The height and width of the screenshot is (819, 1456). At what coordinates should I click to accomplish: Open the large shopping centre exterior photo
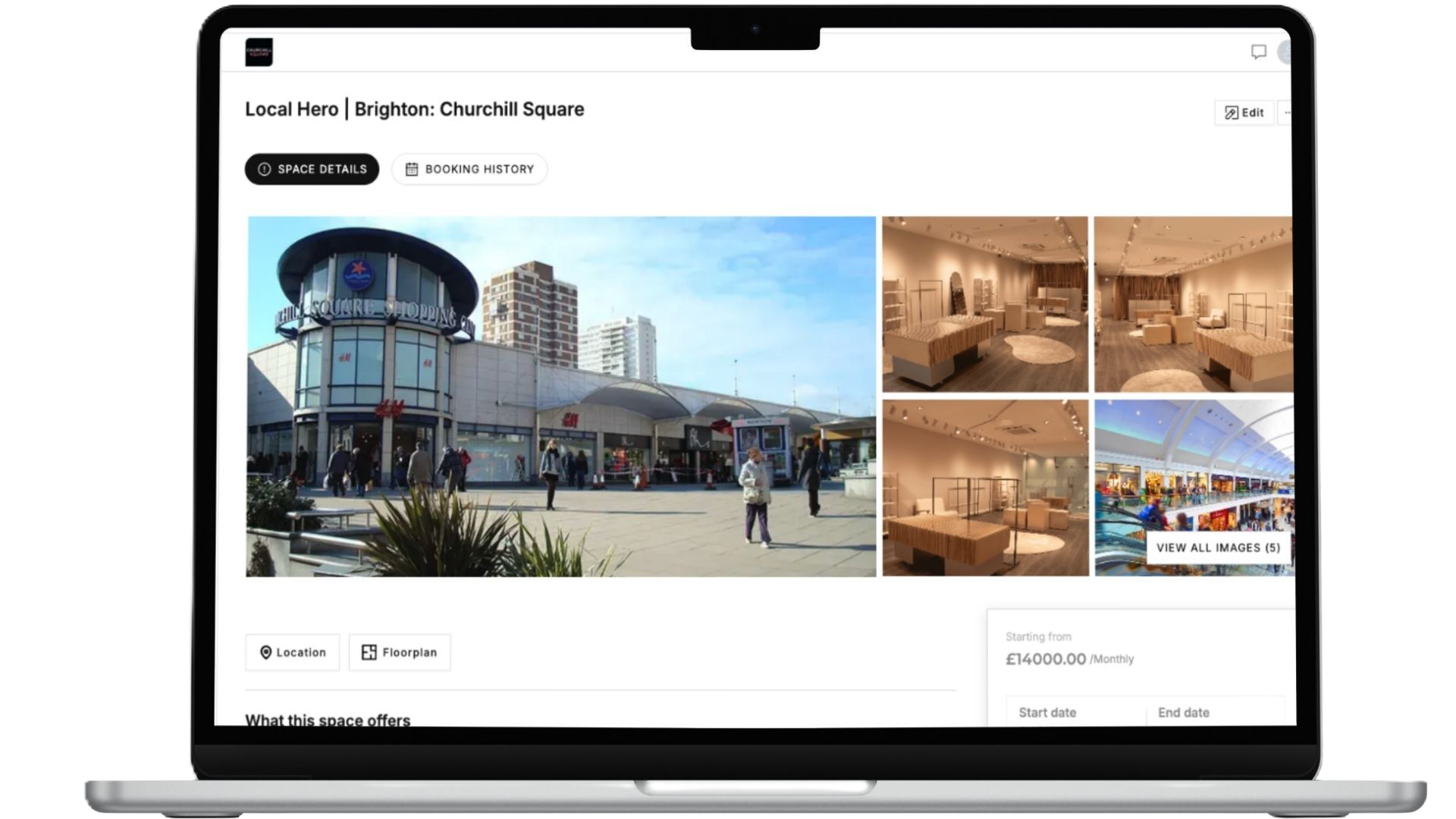point(560,397)
